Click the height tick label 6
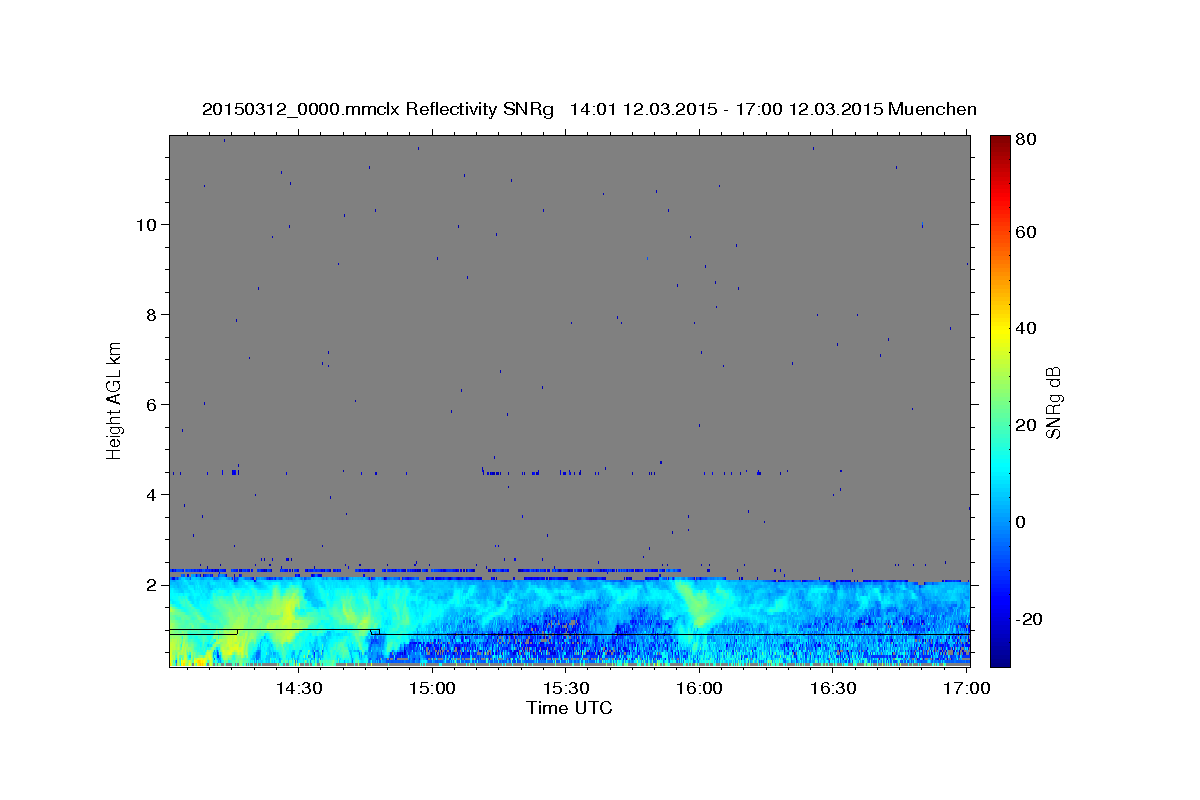The image size is (1200, 800). click(x=150, y=404)
